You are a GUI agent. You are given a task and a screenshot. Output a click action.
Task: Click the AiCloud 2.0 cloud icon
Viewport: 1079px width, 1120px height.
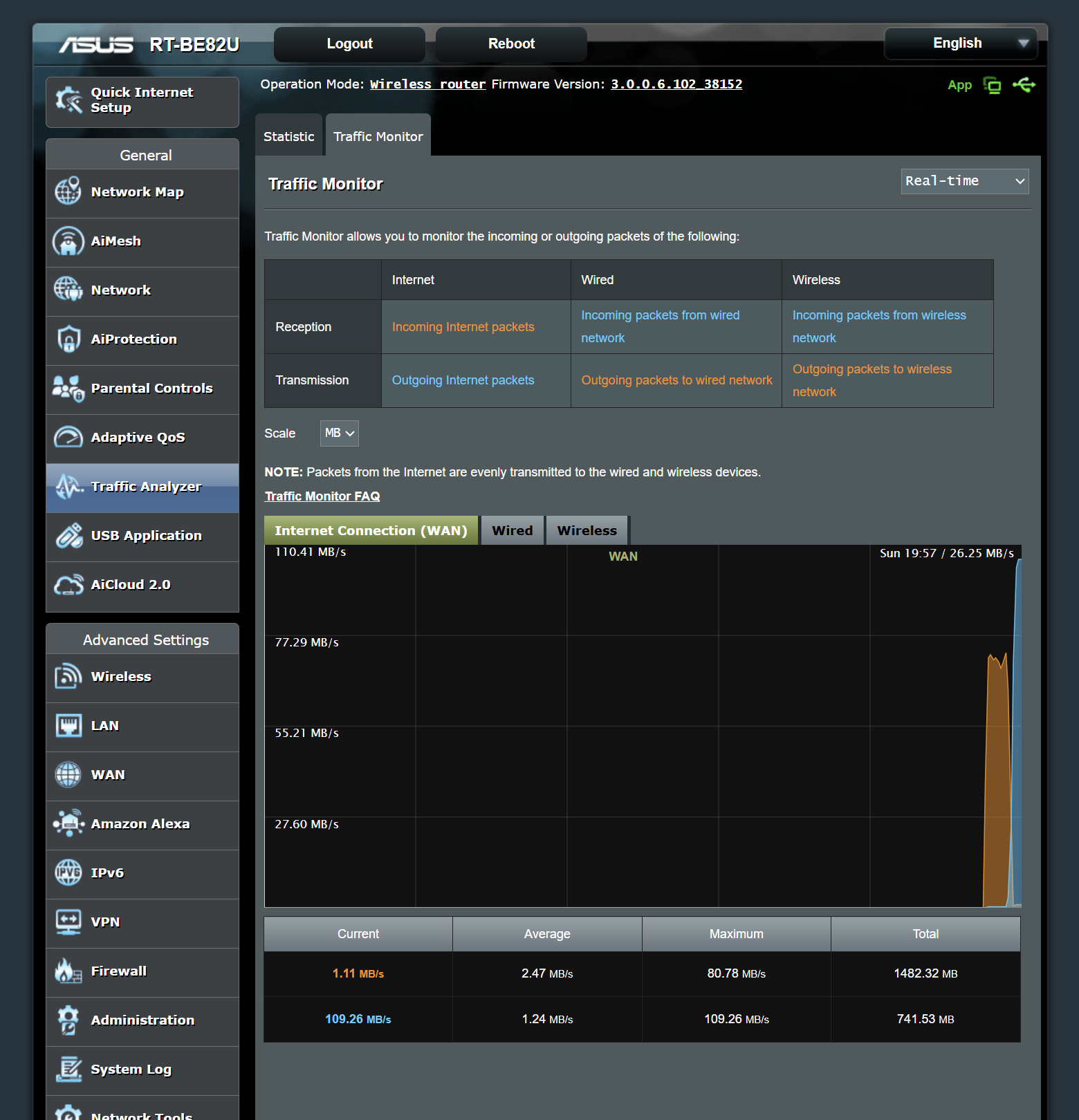[68, 584]
